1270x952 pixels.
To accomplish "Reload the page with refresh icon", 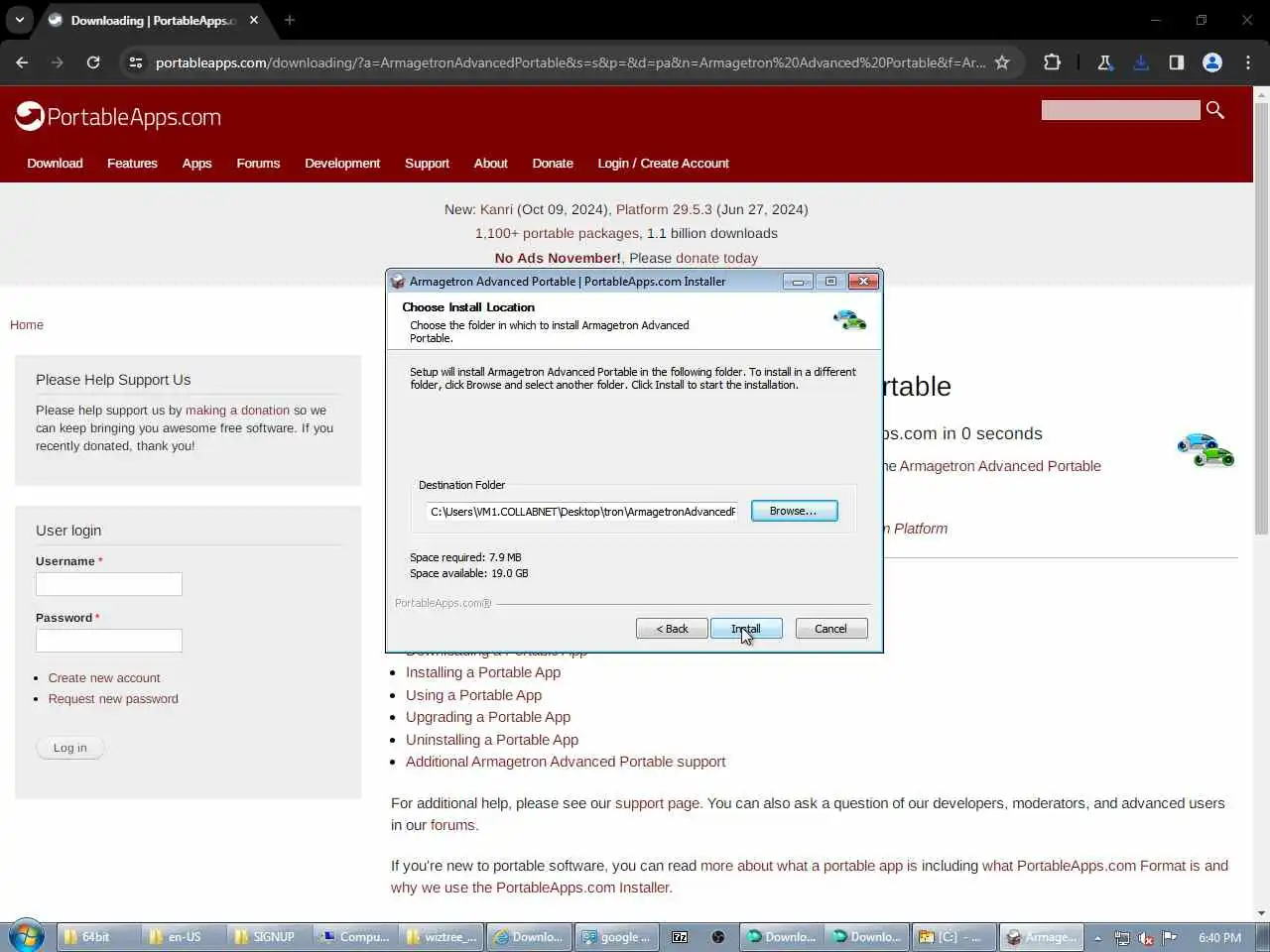I will (x=93, y=62).
